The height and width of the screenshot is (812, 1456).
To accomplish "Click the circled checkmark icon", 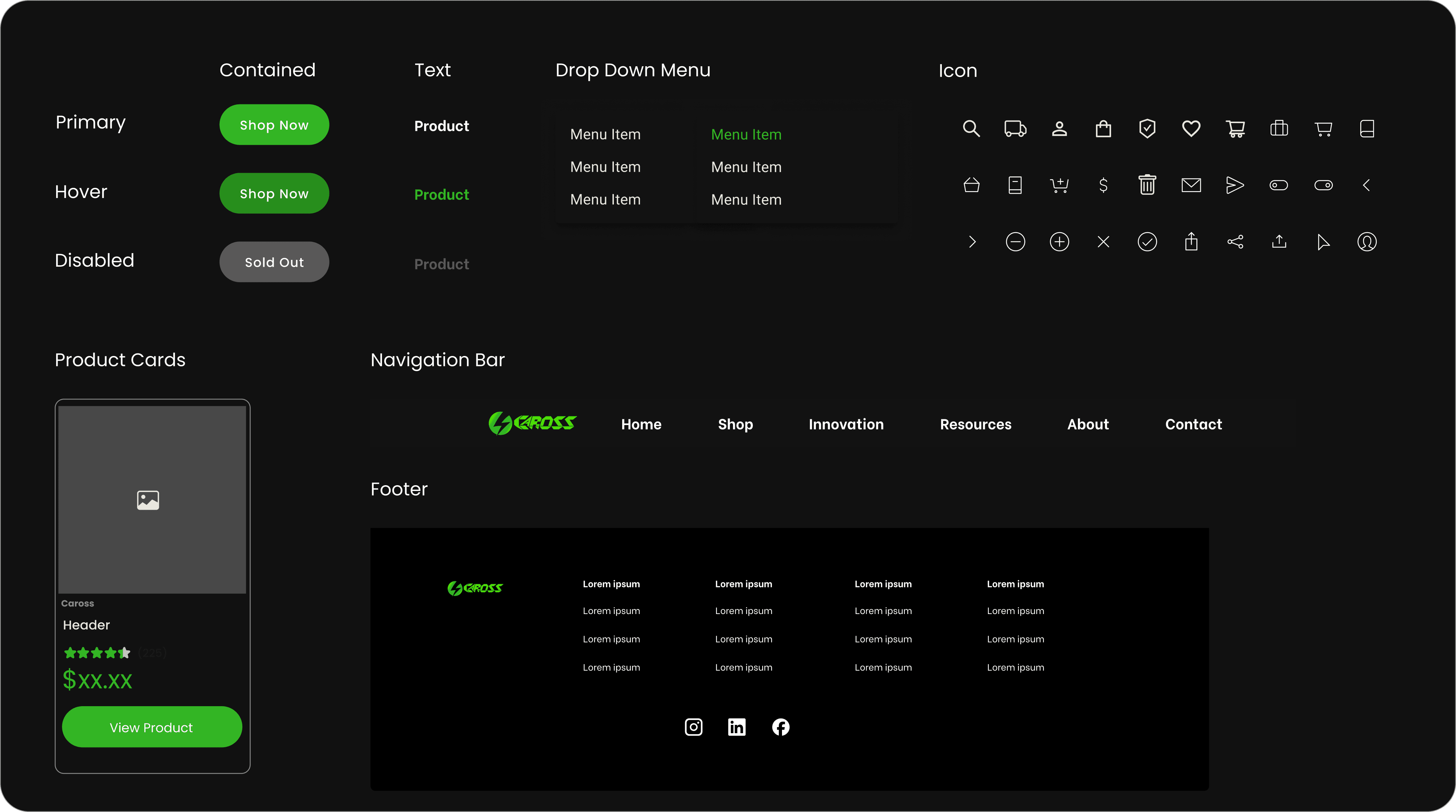I will click(x=1147, y=242).
